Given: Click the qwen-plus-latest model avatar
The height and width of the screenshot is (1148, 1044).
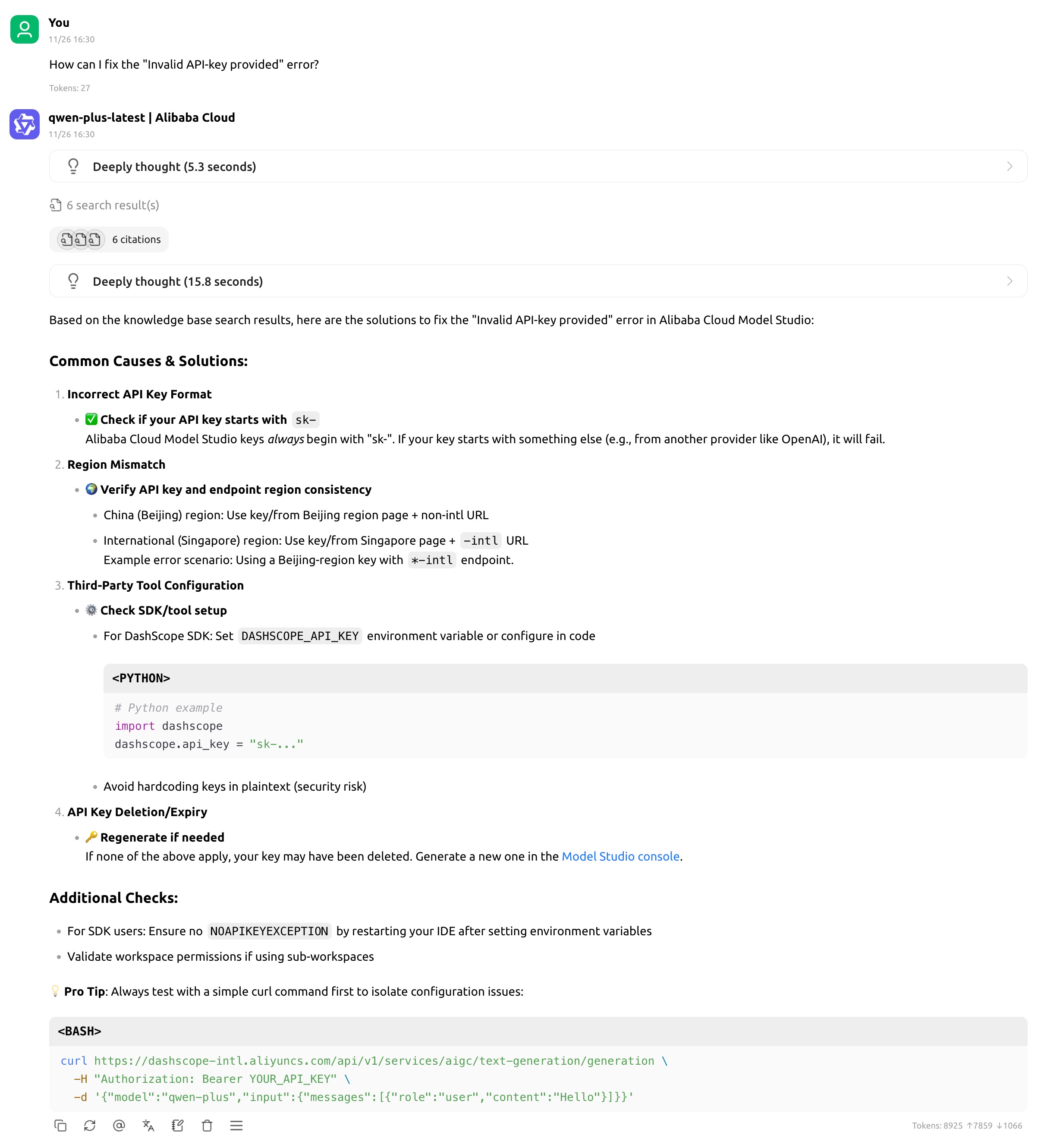Looking at the screenshot, I should (25, 125).
